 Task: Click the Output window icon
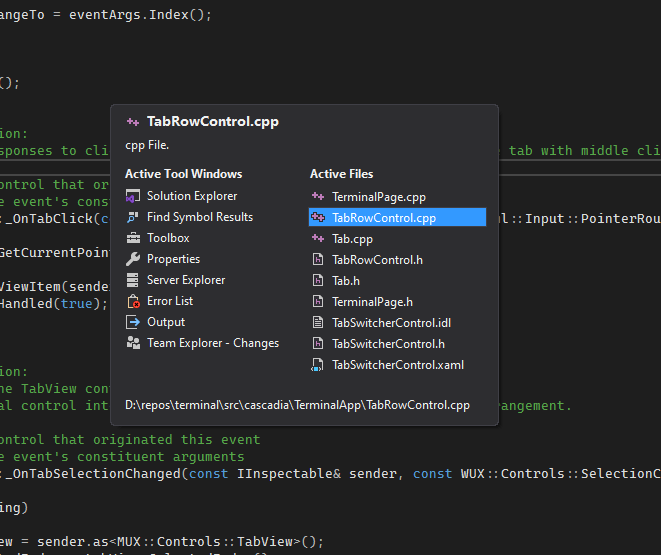pos(134,322)
